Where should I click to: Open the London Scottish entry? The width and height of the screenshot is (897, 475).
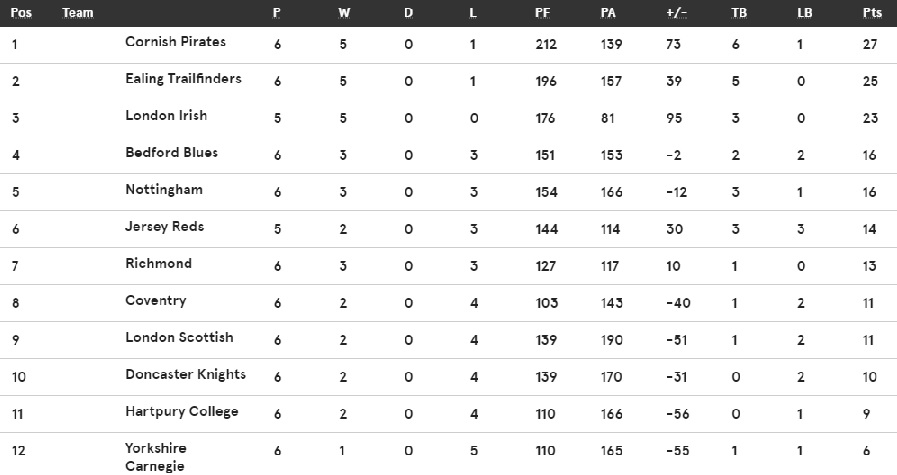pos(179,337)
